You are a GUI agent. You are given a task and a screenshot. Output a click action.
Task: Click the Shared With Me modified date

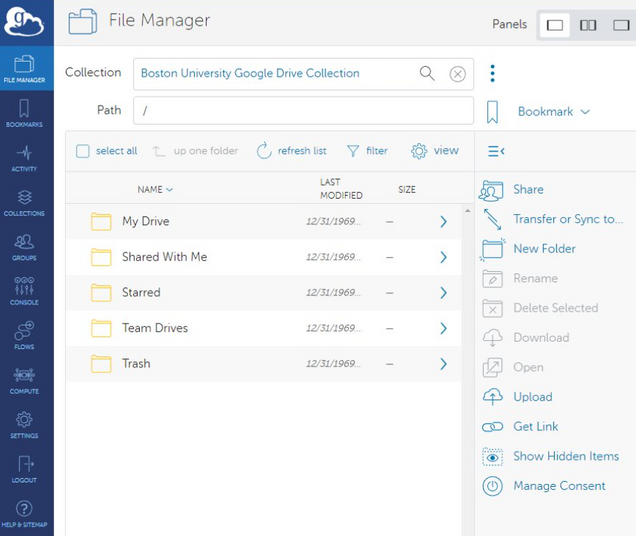333,257
